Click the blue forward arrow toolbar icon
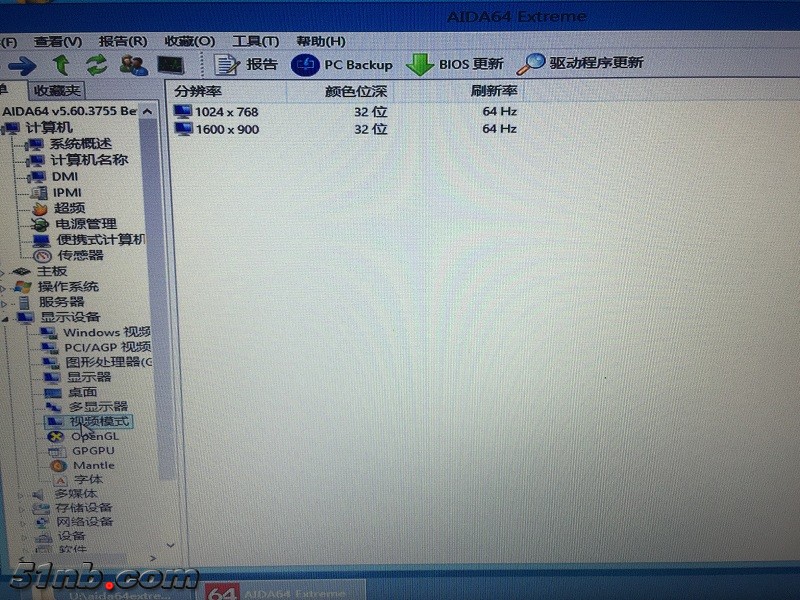 point(22,66)
